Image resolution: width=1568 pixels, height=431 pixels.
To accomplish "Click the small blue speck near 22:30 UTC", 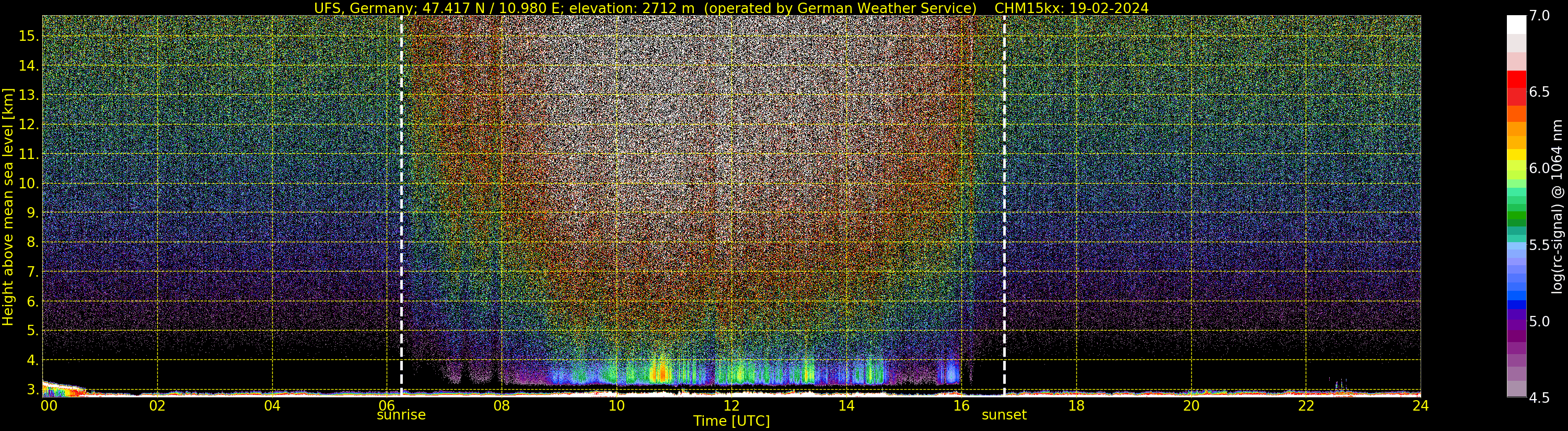I will [1337, 385].
